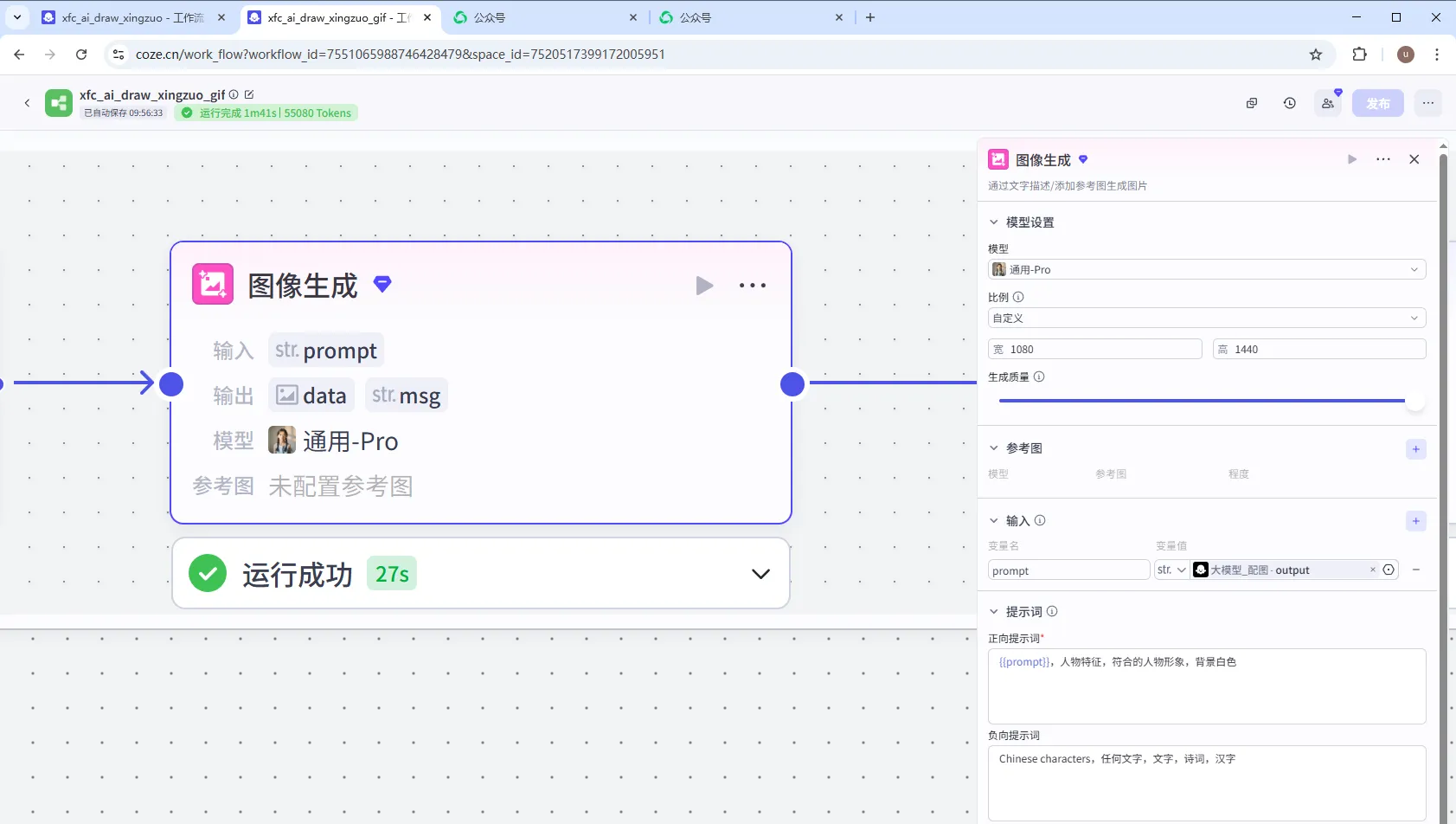Click the pink 图像生成 icon on the canvas node
The width and height of the screenshot is (1456, 824).
pos(213,284)
